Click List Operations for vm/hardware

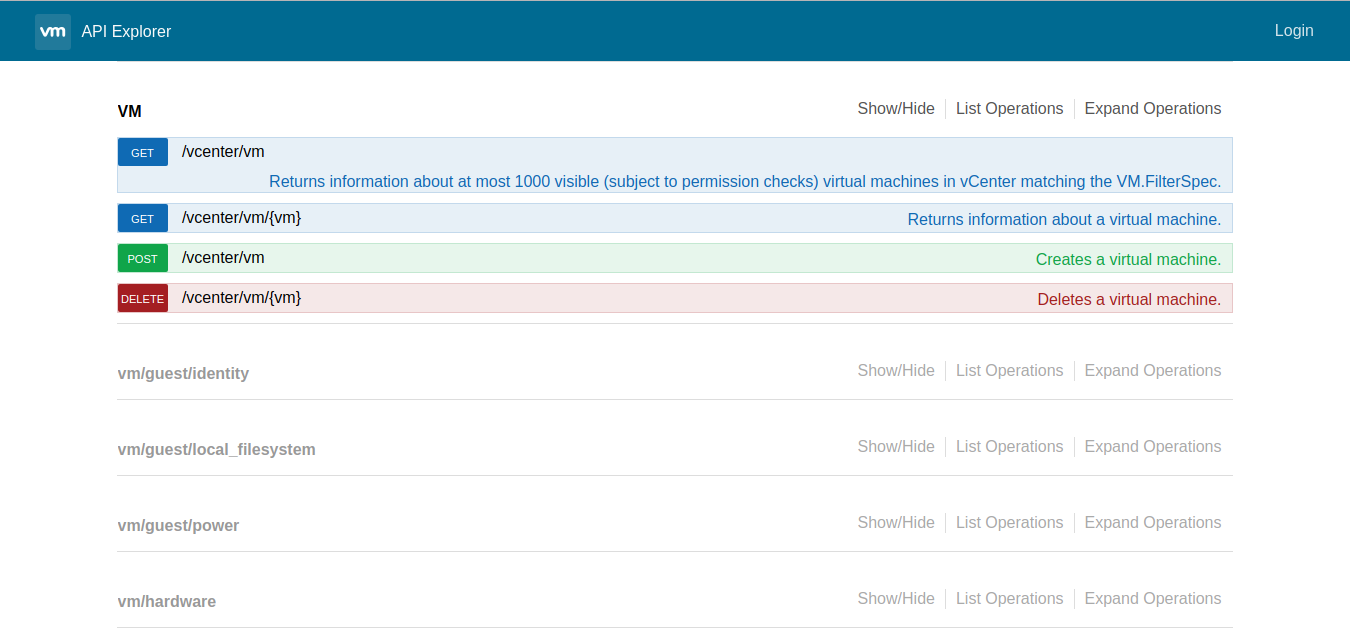(x=1009, y=598)
